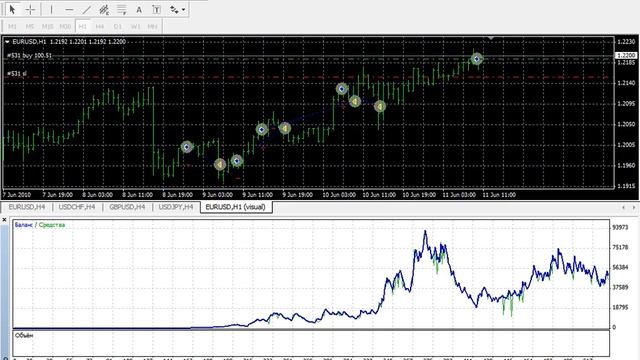
Task: Select the Equidistant Channel tool
Action: click(x=104, y=9)
